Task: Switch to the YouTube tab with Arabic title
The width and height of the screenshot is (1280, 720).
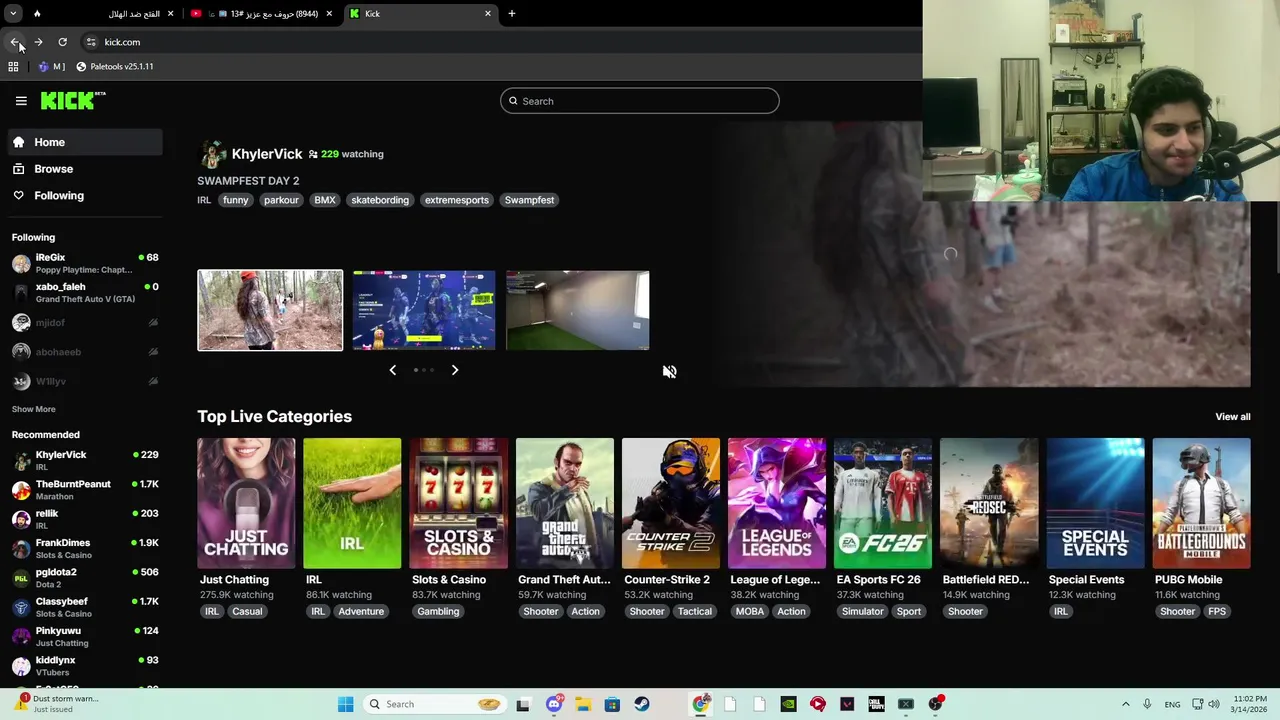Action: [x=260, y=13]
